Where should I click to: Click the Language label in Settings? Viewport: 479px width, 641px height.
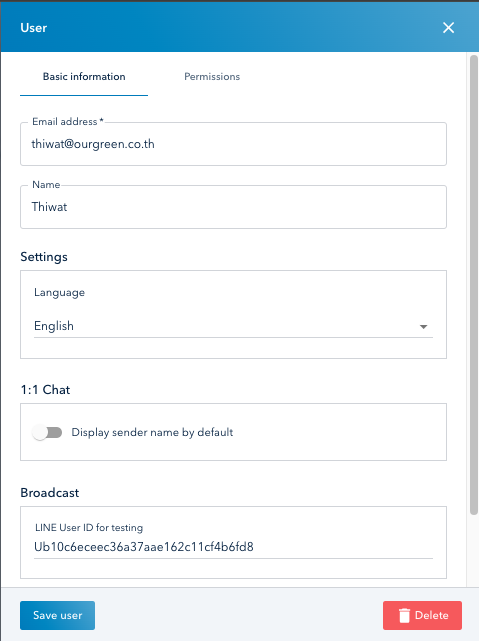tap(59, 293)
